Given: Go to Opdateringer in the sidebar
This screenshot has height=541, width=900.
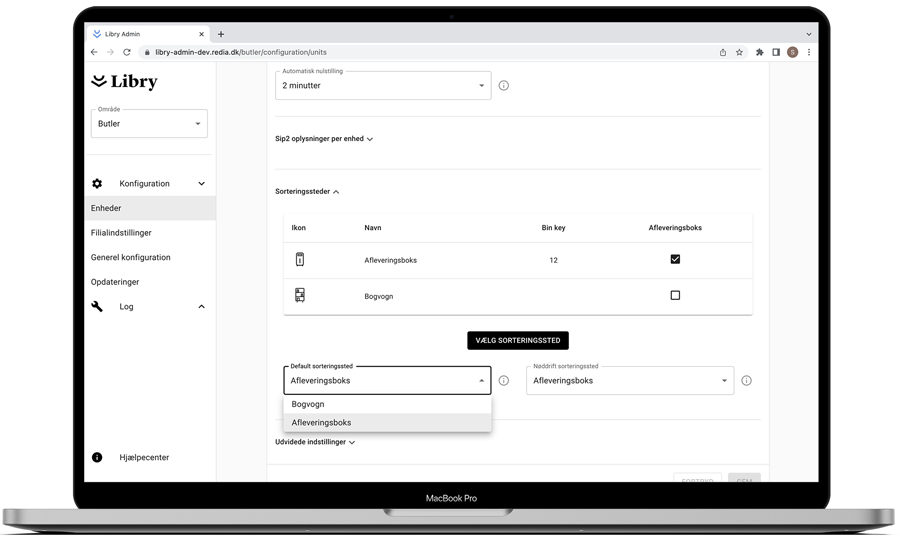Looking at the screenshot, I should (x=115, y=282).
